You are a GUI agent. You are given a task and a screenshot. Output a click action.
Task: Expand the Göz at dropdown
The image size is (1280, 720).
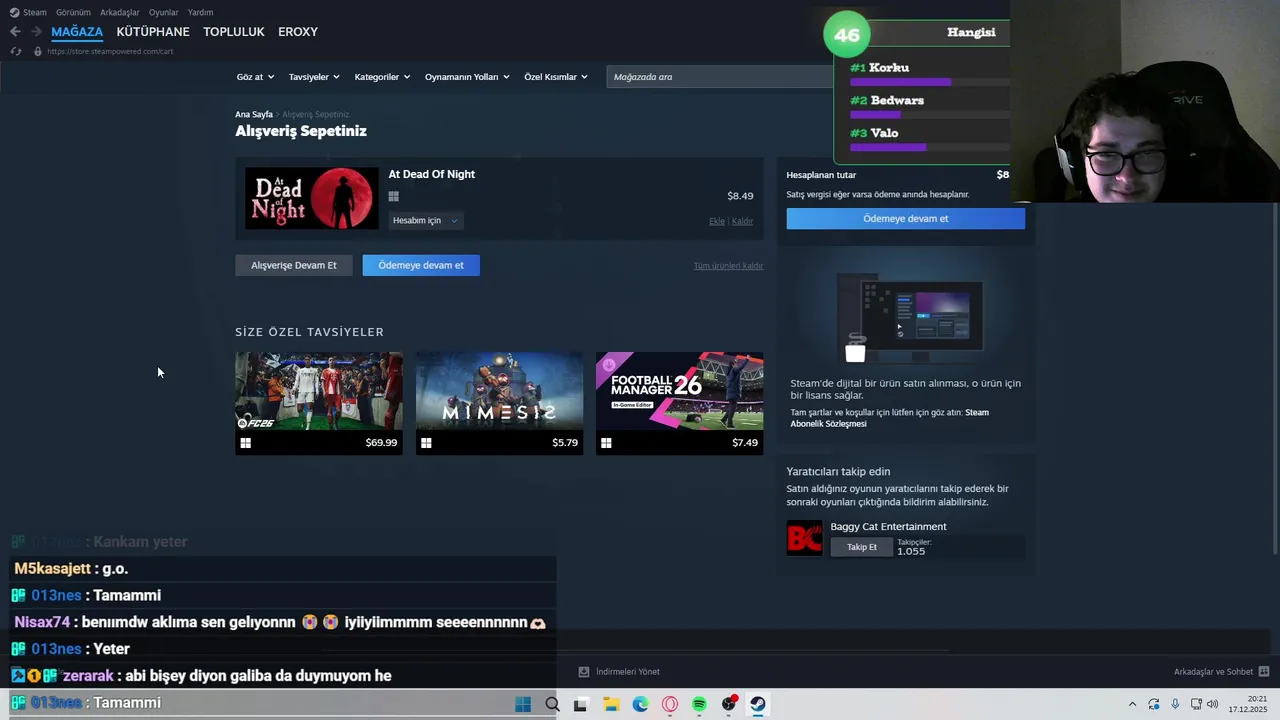click(255, 77)
